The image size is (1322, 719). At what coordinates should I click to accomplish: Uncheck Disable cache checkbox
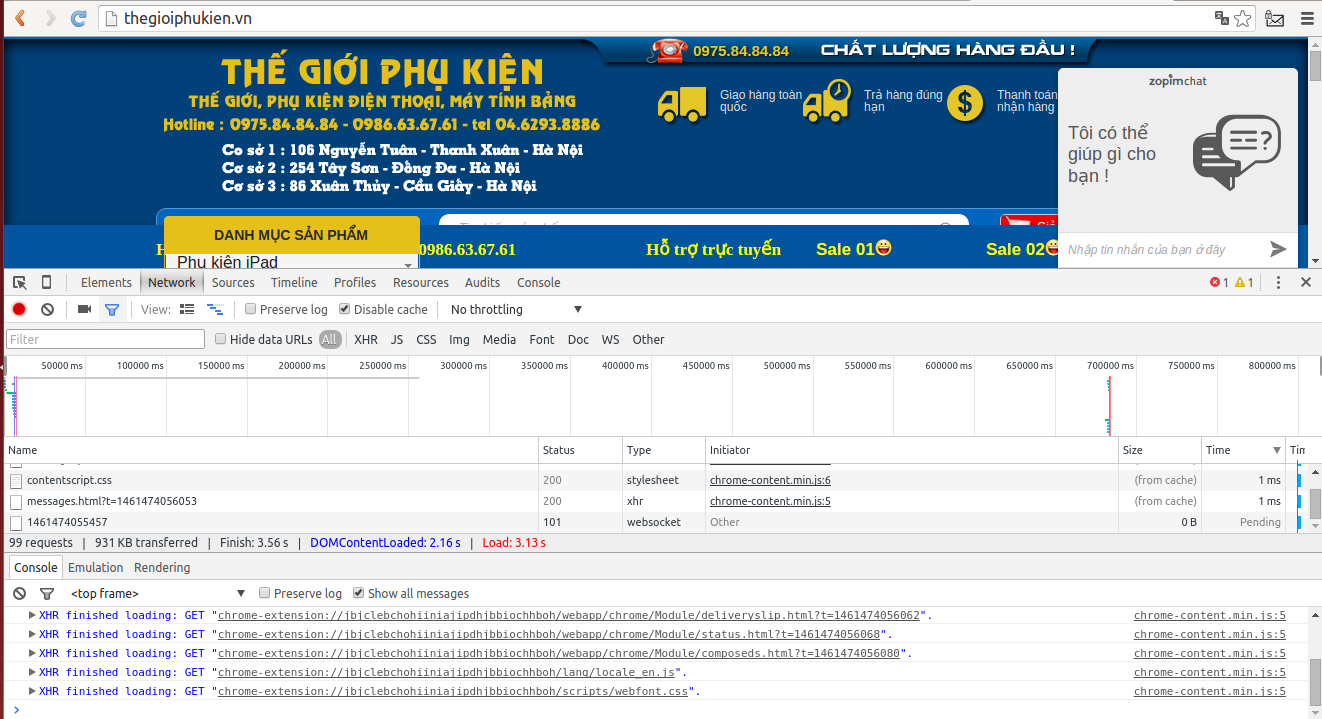[x=345, y=309]
